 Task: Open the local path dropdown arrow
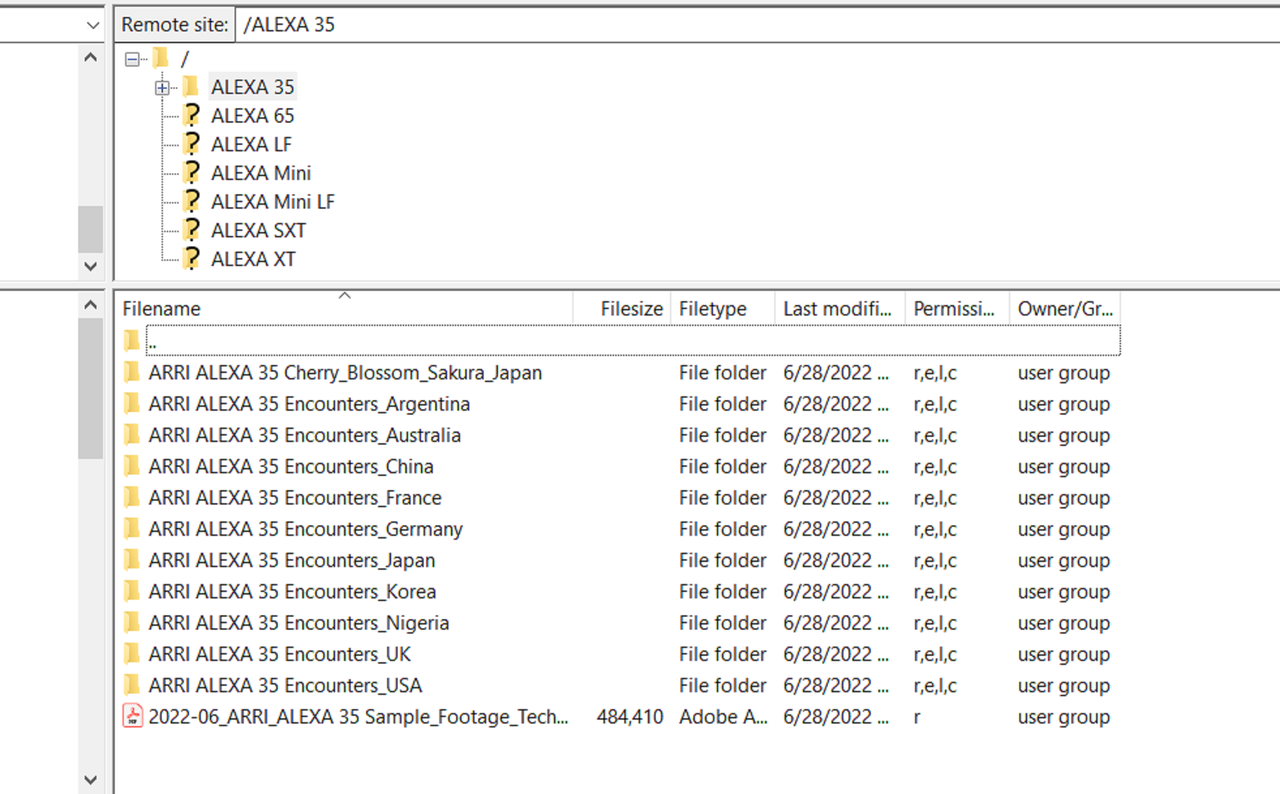pos(93,25)
